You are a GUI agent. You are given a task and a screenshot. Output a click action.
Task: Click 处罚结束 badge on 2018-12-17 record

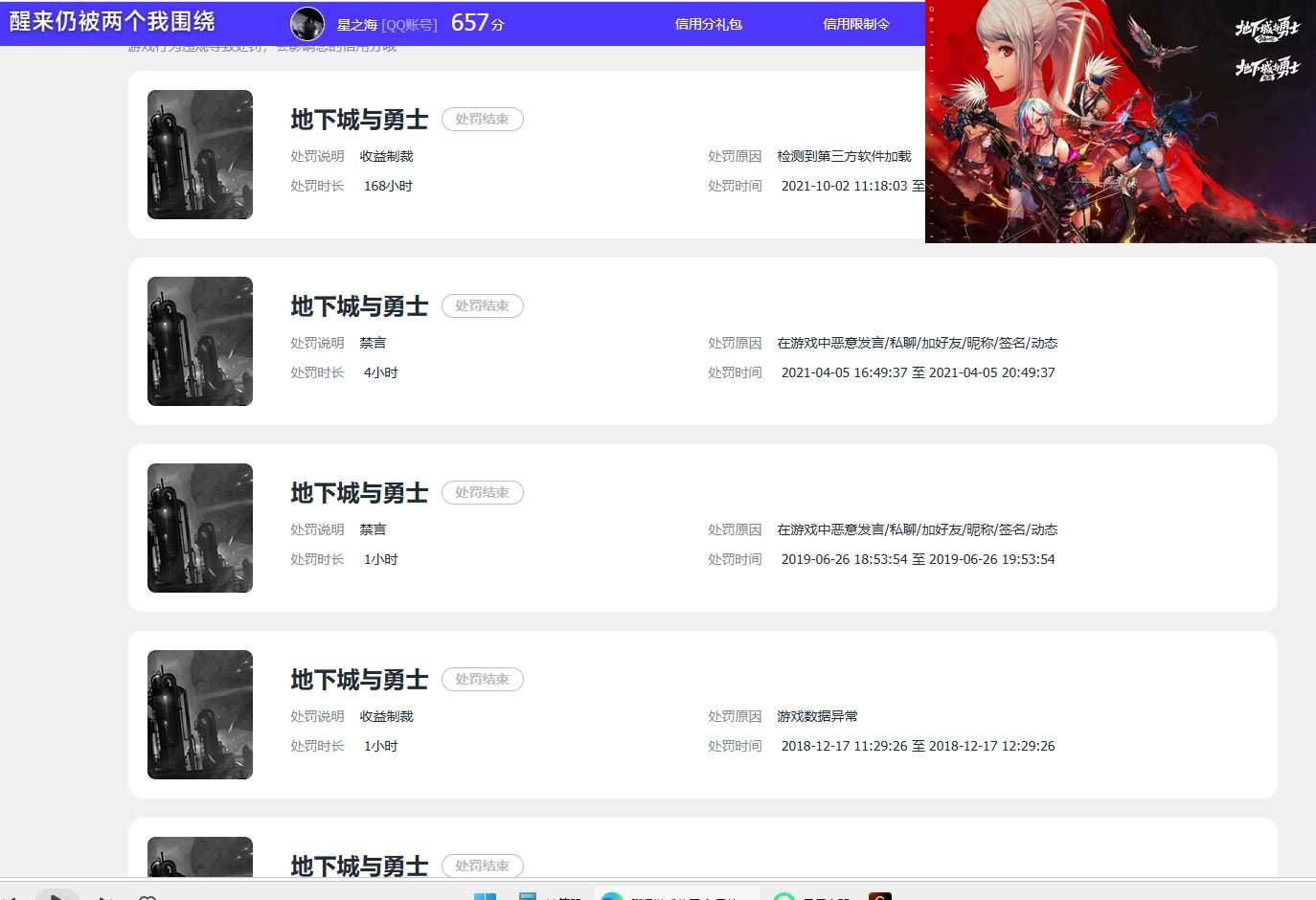pos(482,679)
